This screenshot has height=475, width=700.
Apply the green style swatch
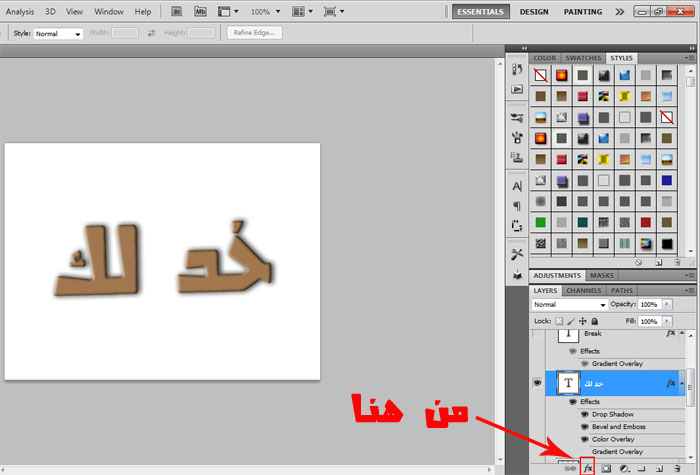click(x=541, y=222)
